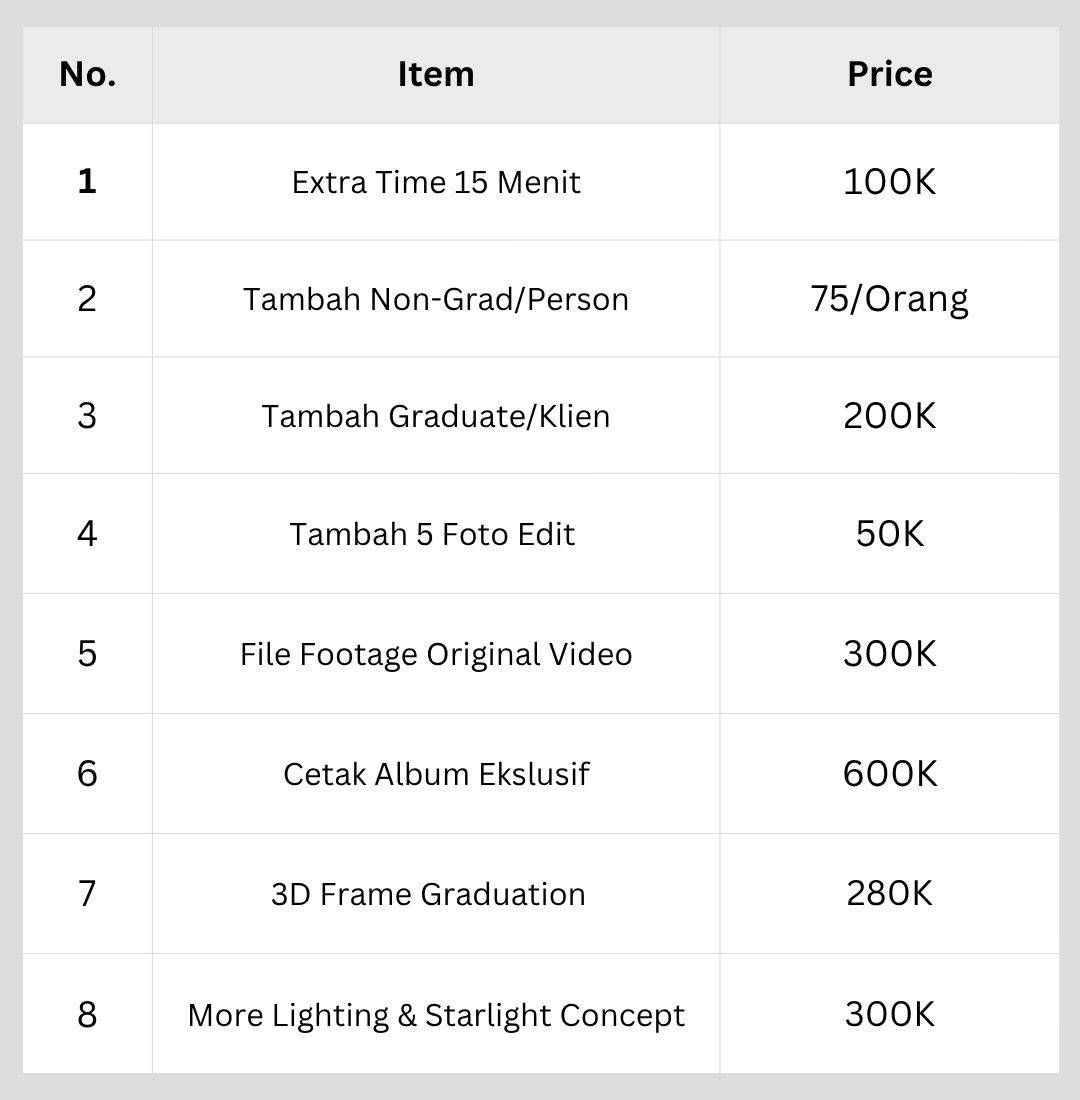Select the 'Extra Time 15 Menit' item

coord(436,182)
